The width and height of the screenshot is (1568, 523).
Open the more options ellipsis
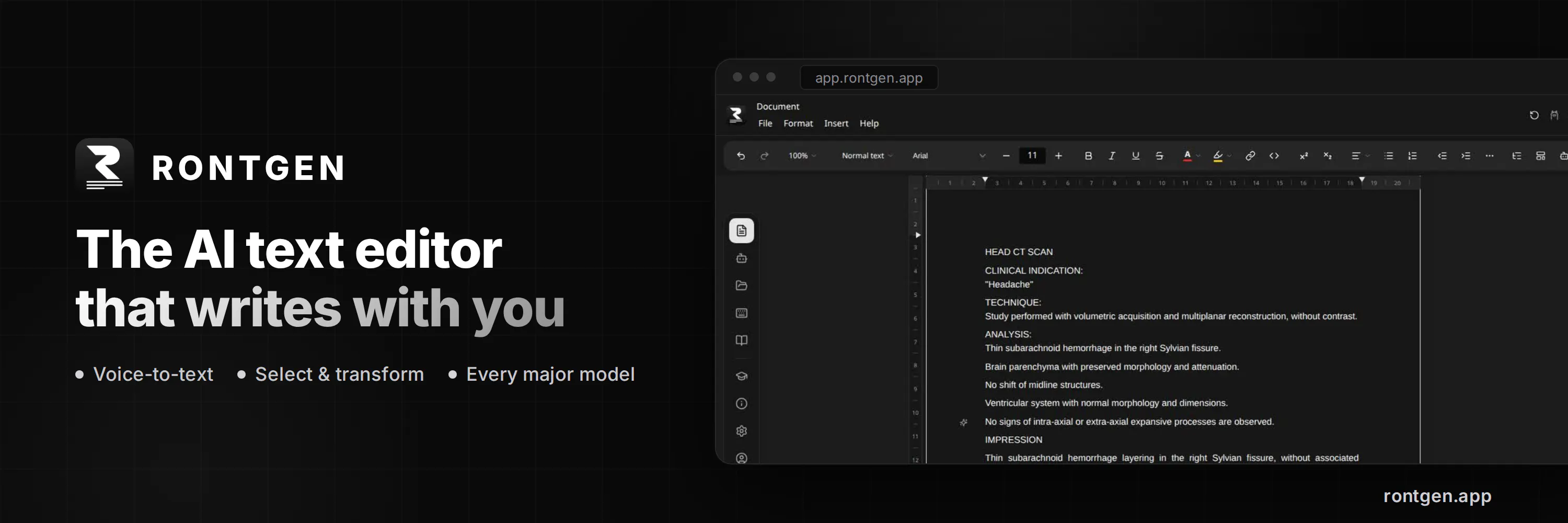(x=1490, y=156)
